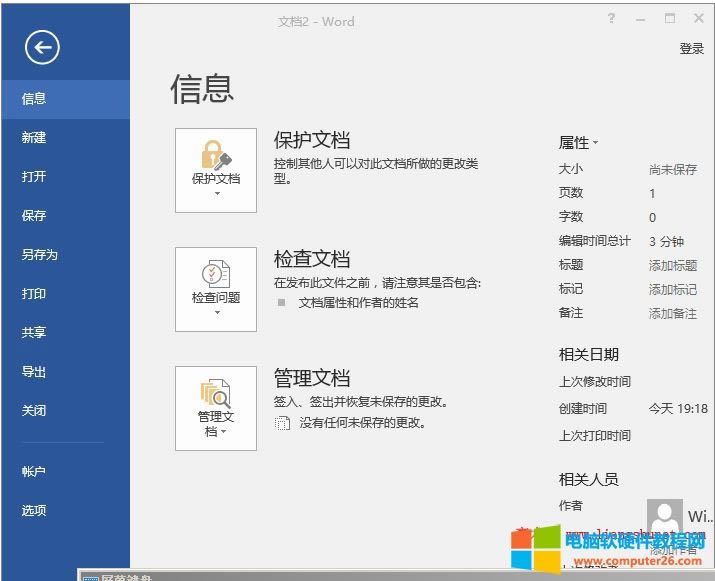Open the 新建 menu item
Viewport: 715px width, 581px height.
(66, 137)
